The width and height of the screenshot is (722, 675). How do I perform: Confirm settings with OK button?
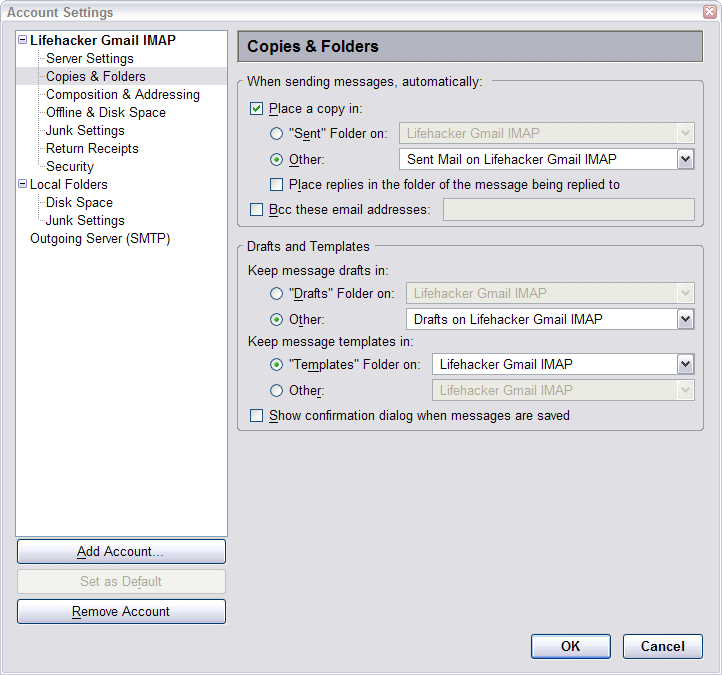tap(571, 646)
